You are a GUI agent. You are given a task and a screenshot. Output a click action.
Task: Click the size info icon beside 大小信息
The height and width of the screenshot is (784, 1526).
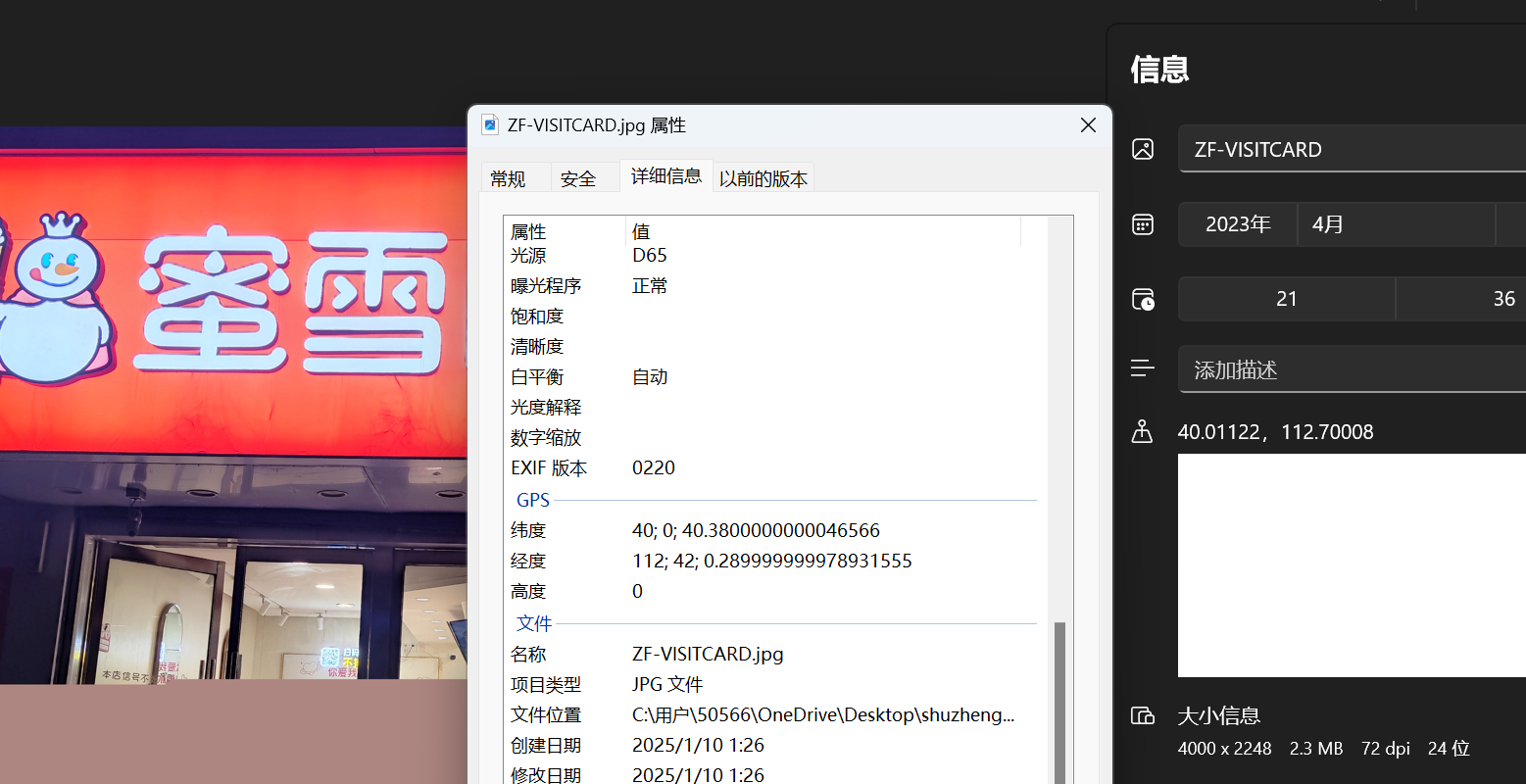[x=1143, y=715]
